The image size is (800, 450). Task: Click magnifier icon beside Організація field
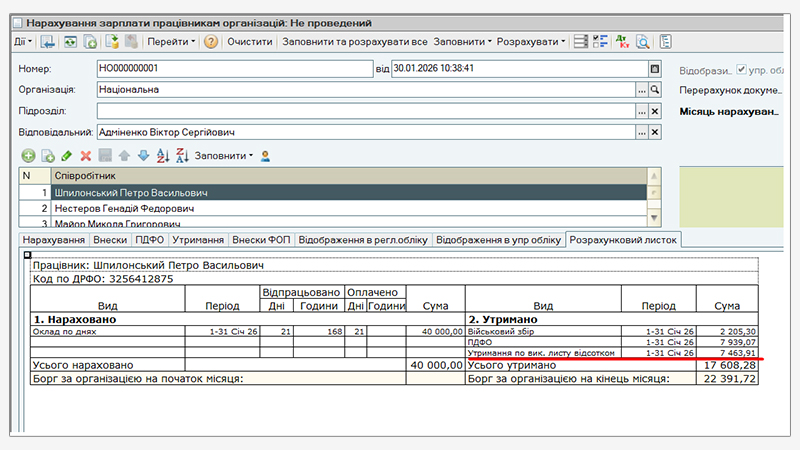(x=656, y=90)
